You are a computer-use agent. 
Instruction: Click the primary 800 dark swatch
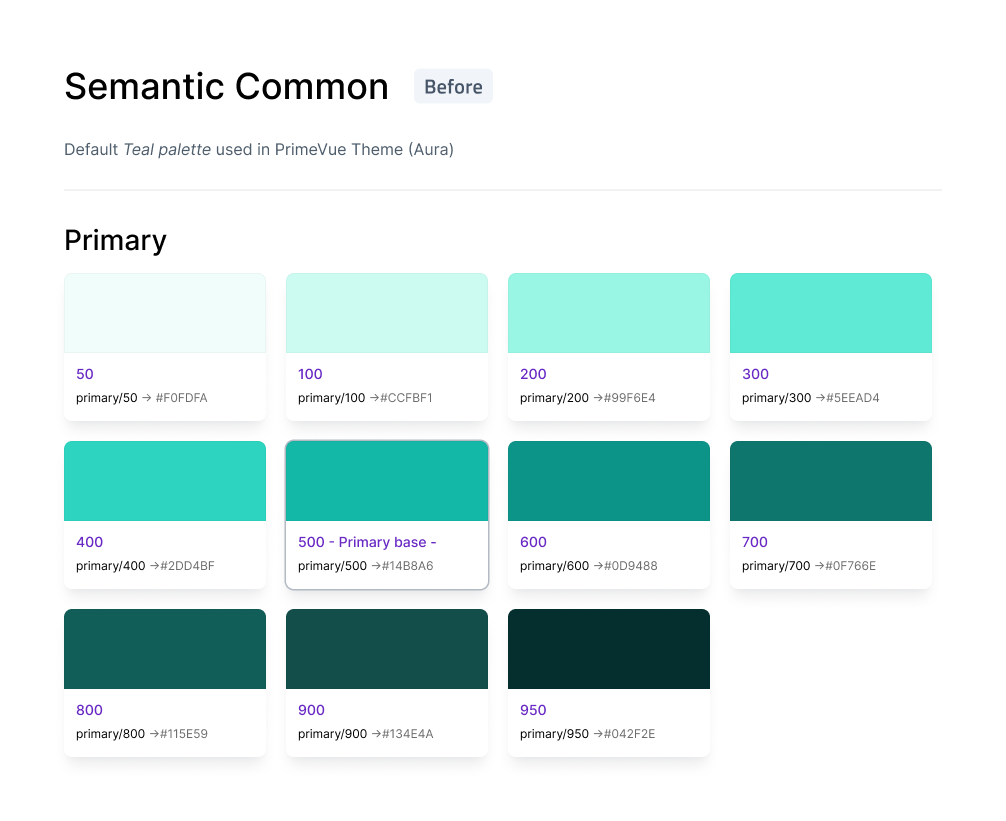point(165,649)
